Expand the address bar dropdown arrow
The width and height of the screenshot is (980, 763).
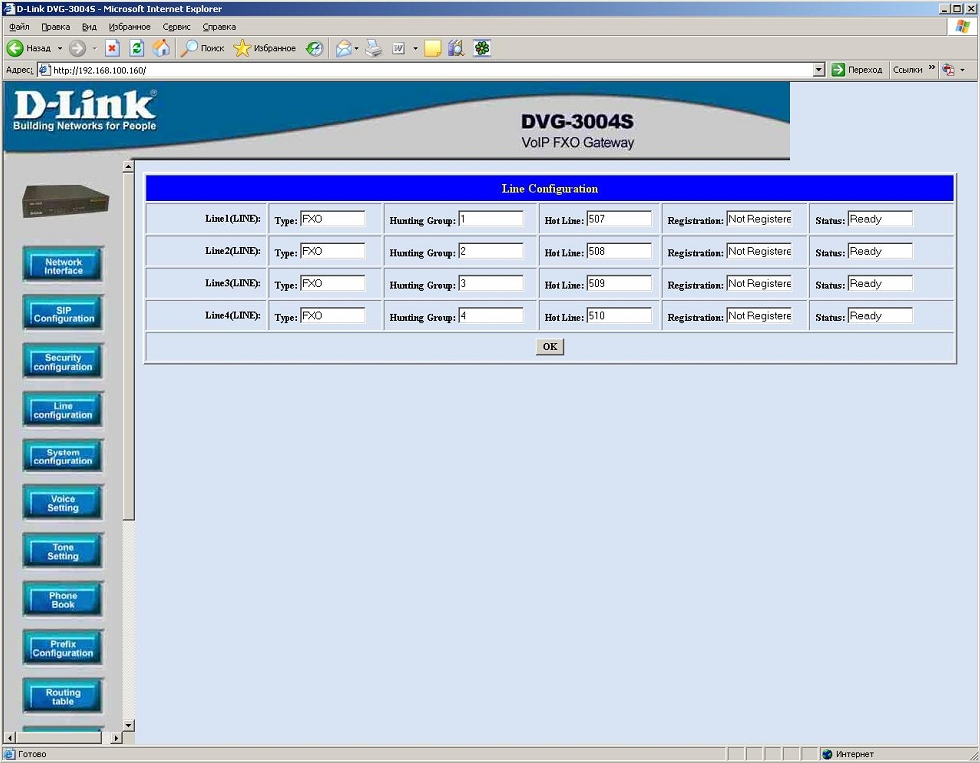[819, 70]
